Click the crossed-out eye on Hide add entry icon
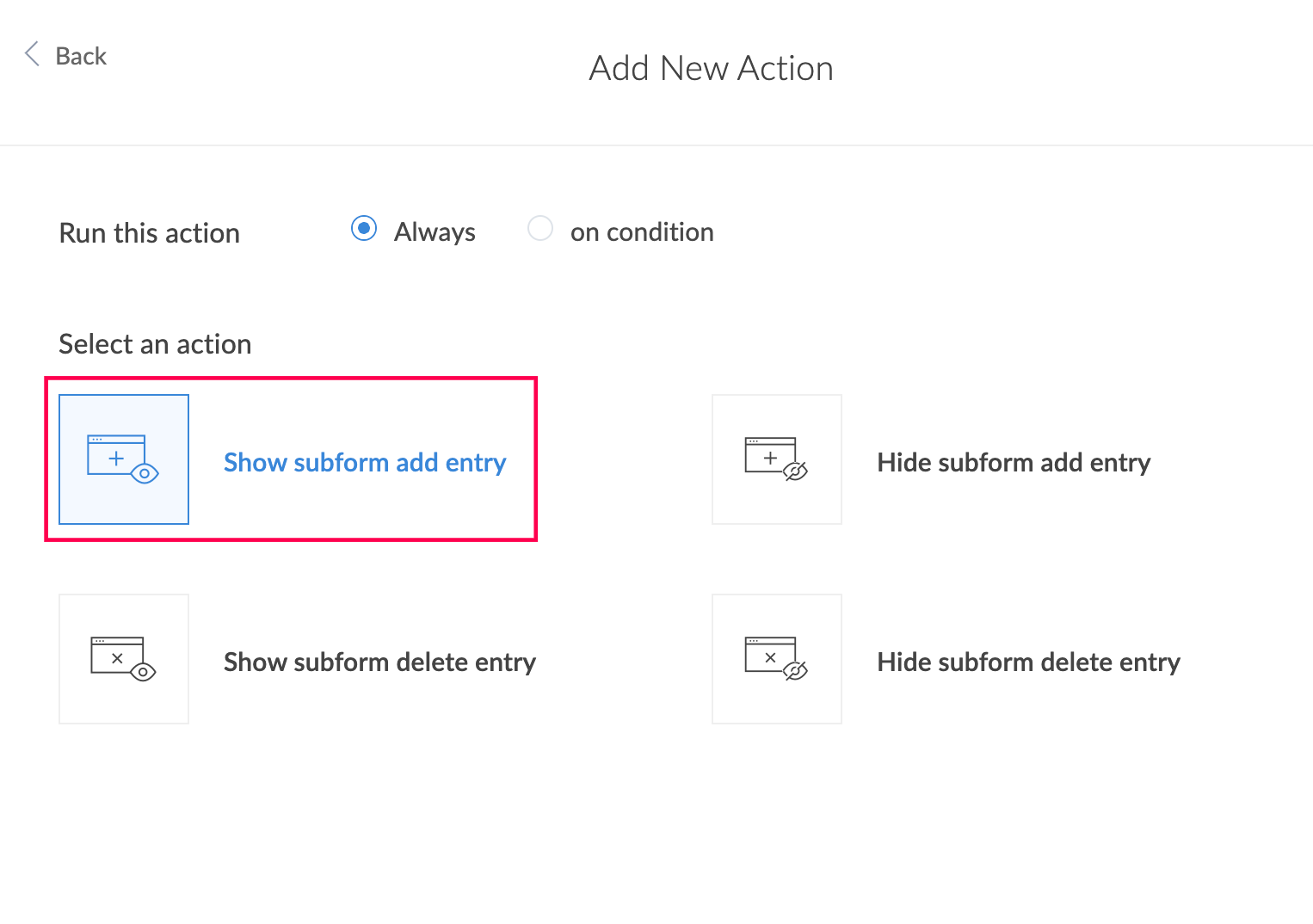Image resolution: width=1313 pixels, height=924 pixels. [x=796, y=471]
